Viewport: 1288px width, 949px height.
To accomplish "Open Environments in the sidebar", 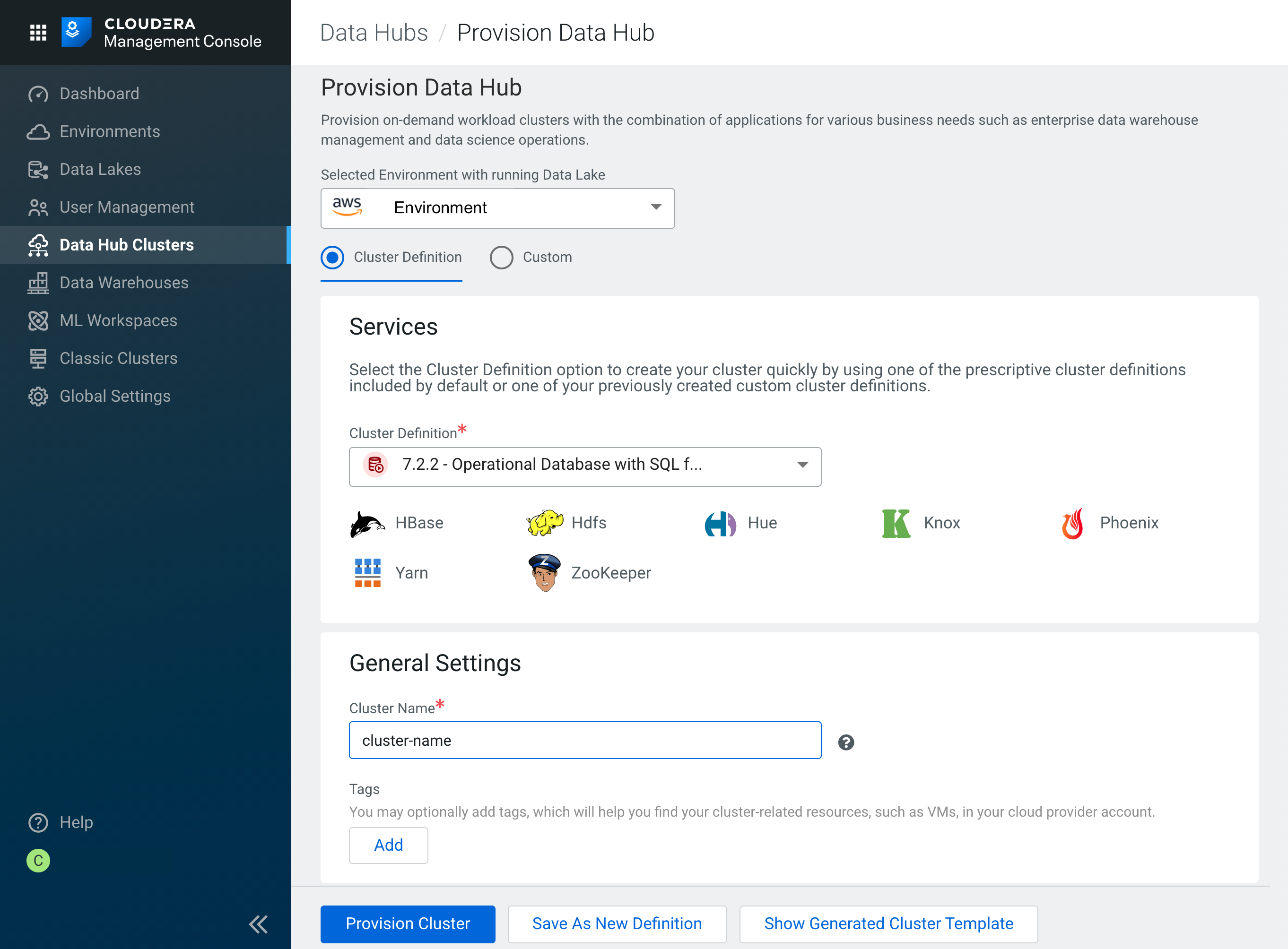I will [109, 131].
